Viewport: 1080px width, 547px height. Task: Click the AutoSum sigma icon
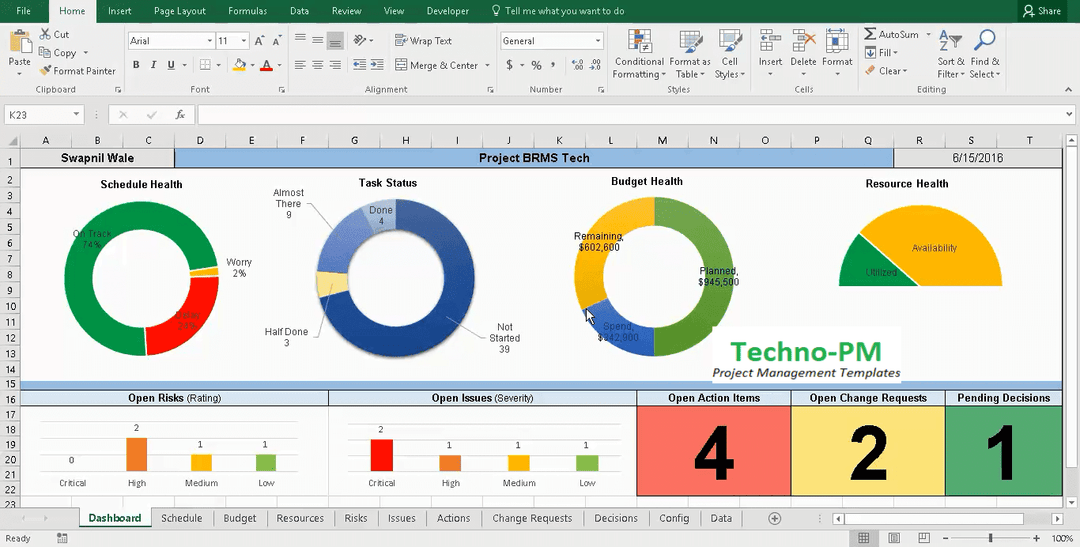(x=871, y=35)
